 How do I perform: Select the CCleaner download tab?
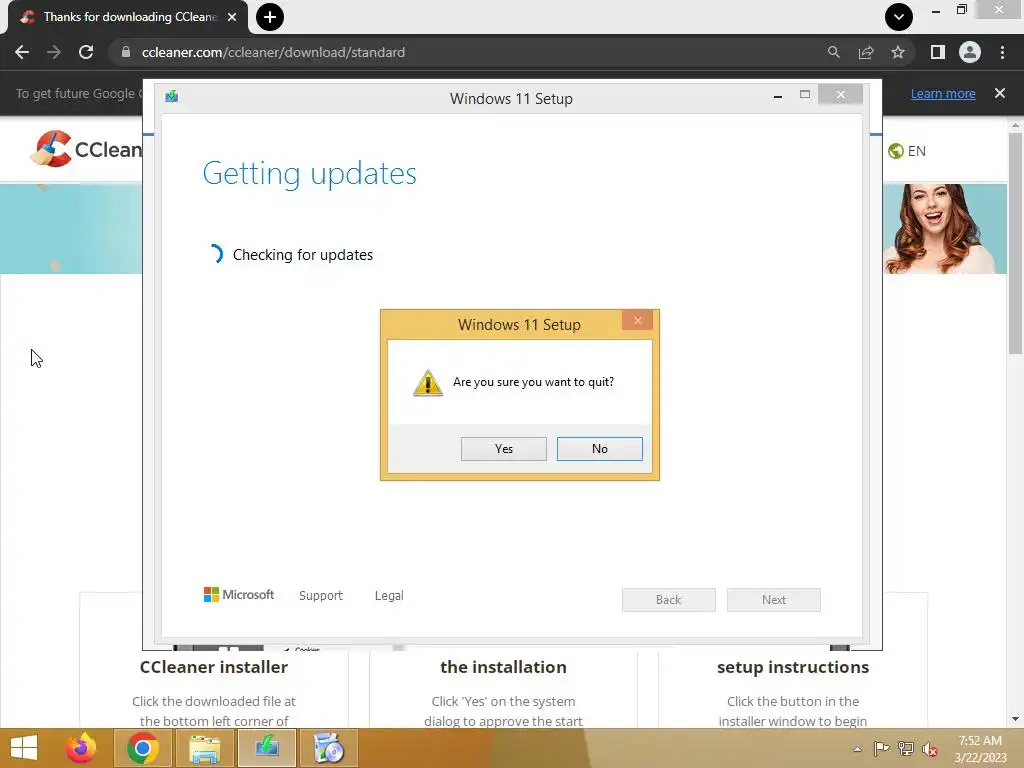click(x=129, y=17)
